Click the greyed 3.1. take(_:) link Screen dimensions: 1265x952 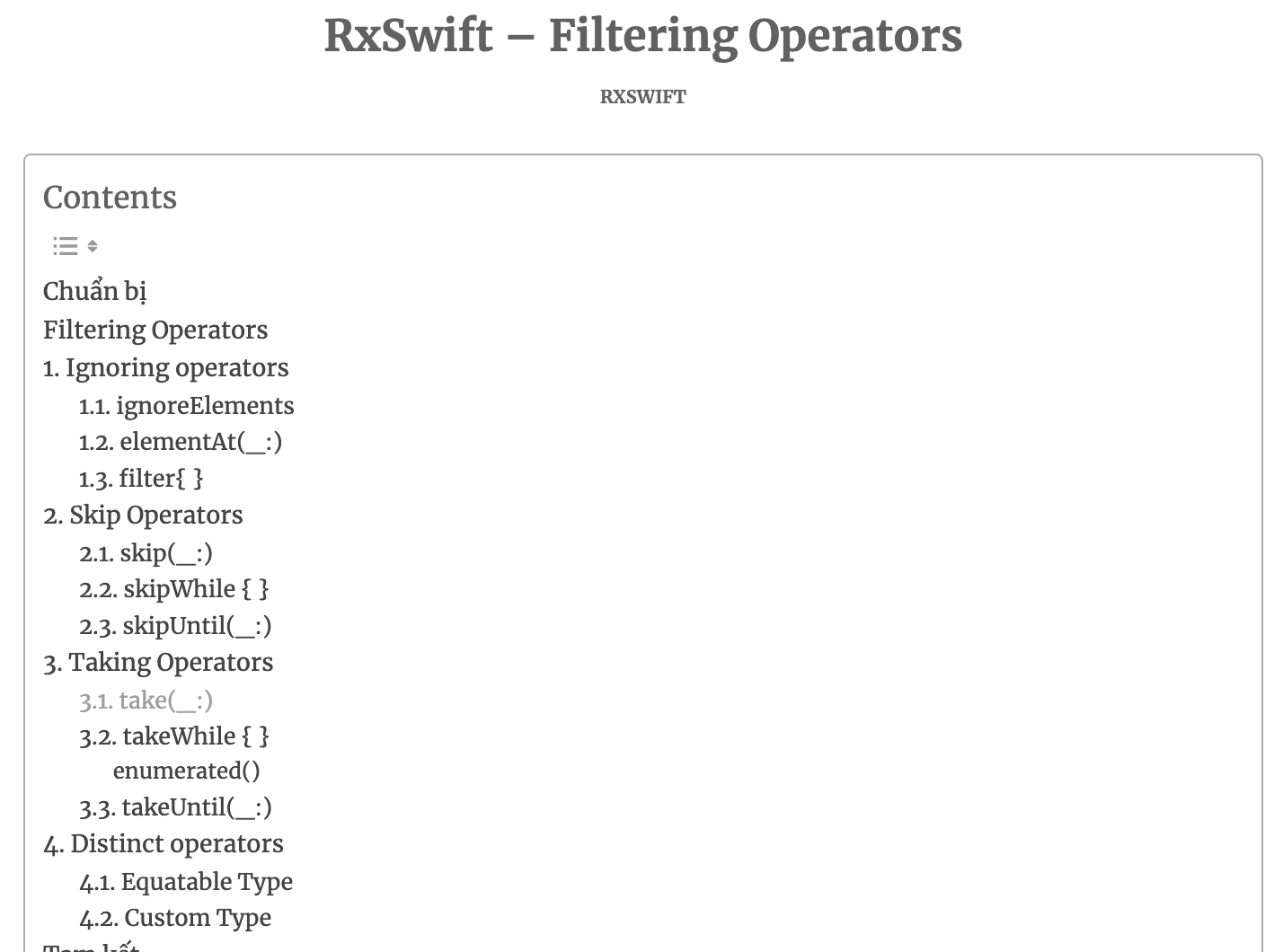pyautogui.click(x=146, y=701)
